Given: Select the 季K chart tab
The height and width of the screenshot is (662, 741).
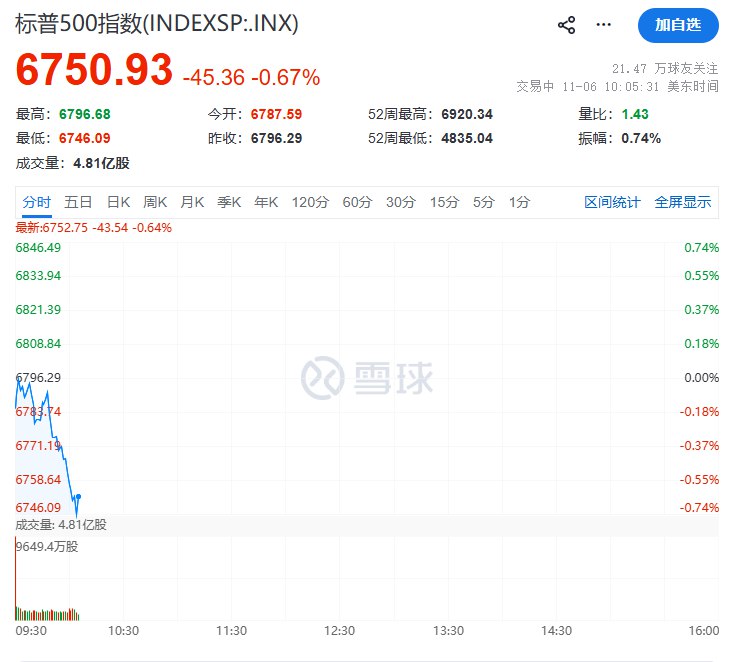Looking at the screenshot, I should pos(229,202).
